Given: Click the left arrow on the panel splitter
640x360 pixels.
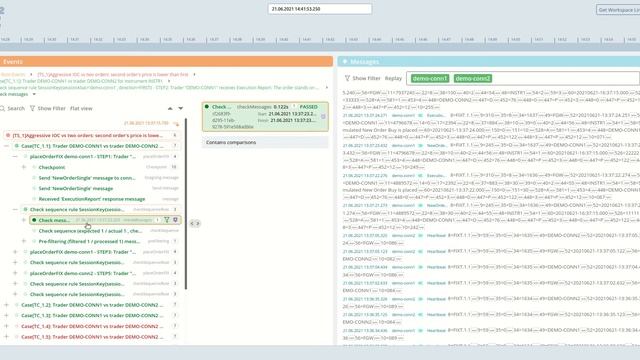Looking at the screenshot, I should 192,223.
